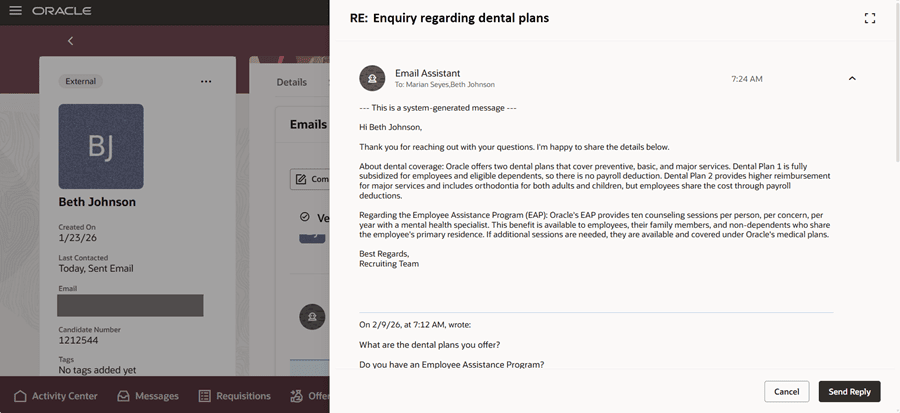
Task: Expand the email drawer to full screen
Action: [x=869, y=18]
